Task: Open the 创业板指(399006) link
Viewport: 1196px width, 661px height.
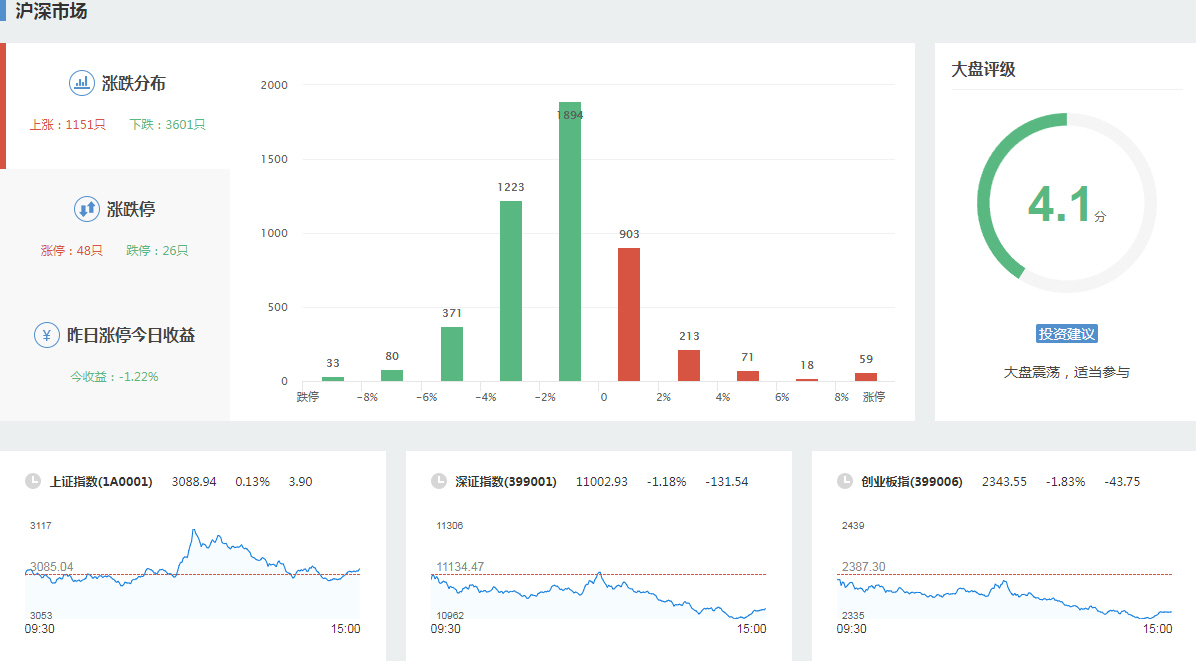Action: click(912, 482)
